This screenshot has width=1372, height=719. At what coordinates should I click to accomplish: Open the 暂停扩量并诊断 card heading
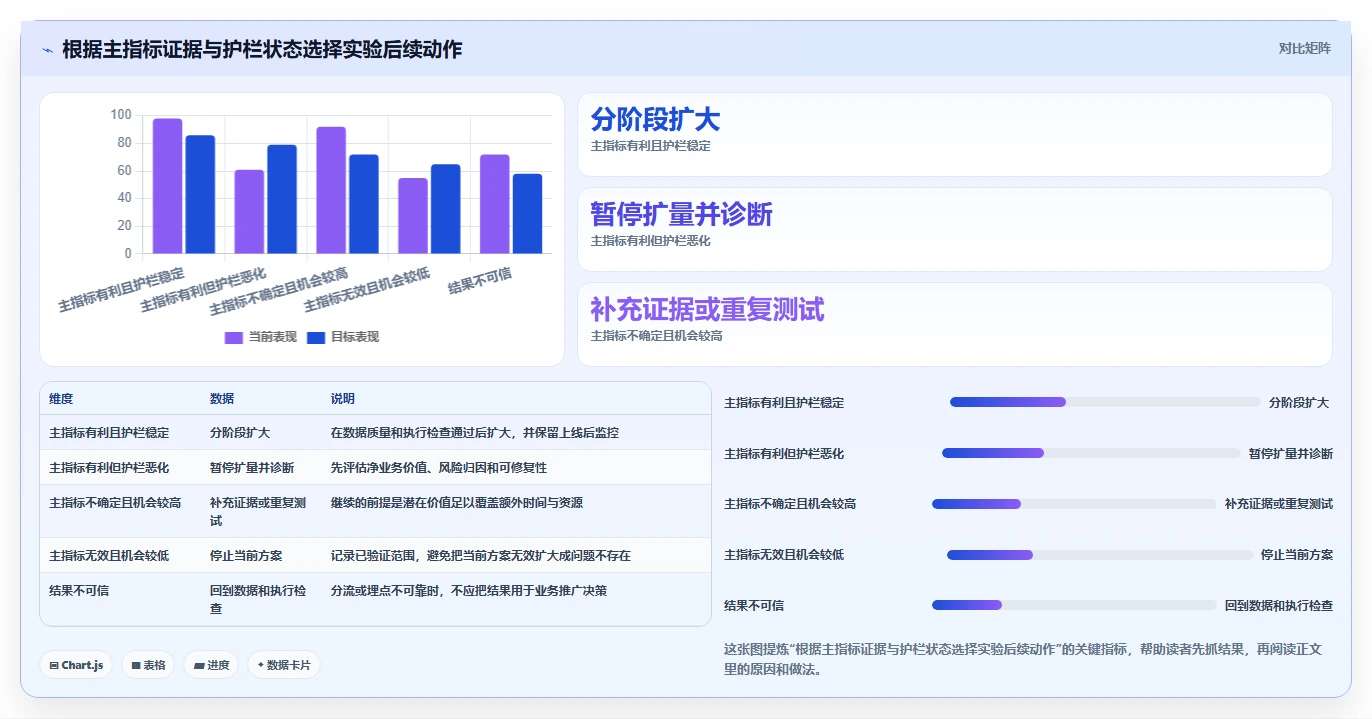[x=682, y=215]
